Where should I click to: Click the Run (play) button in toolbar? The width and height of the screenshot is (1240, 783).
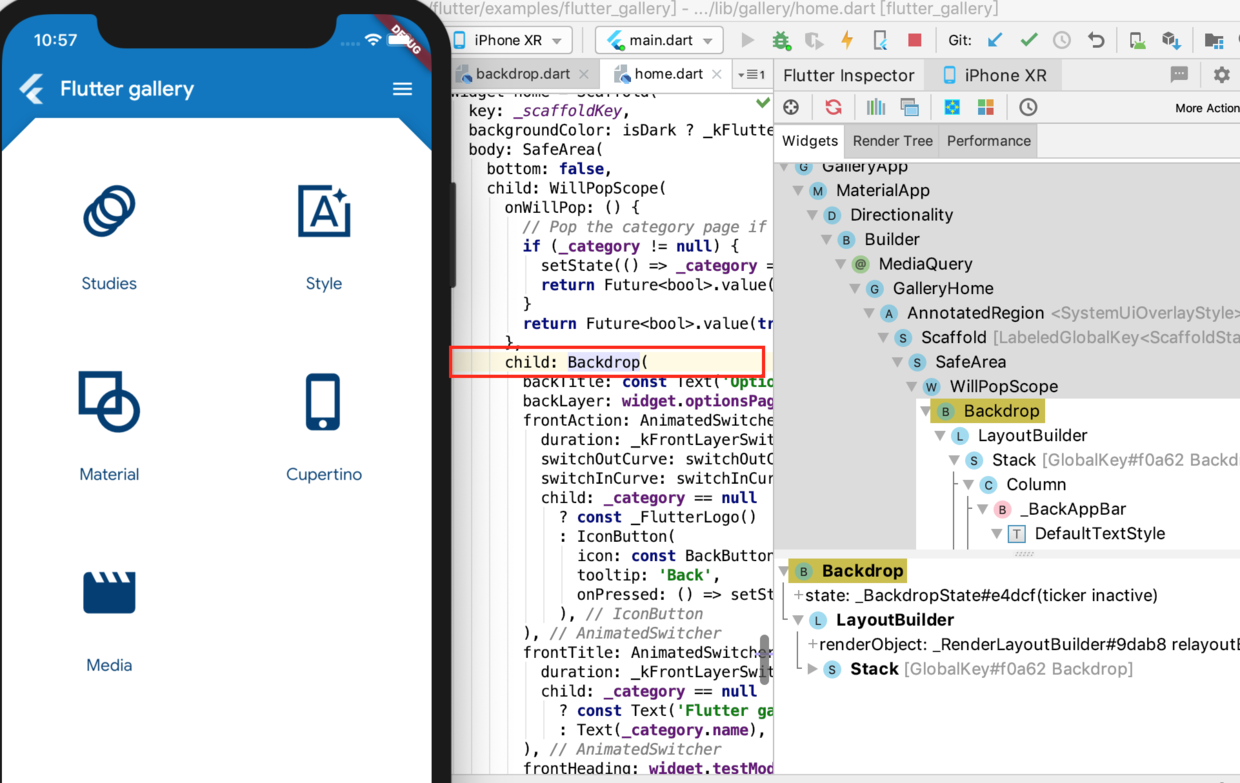747,40
